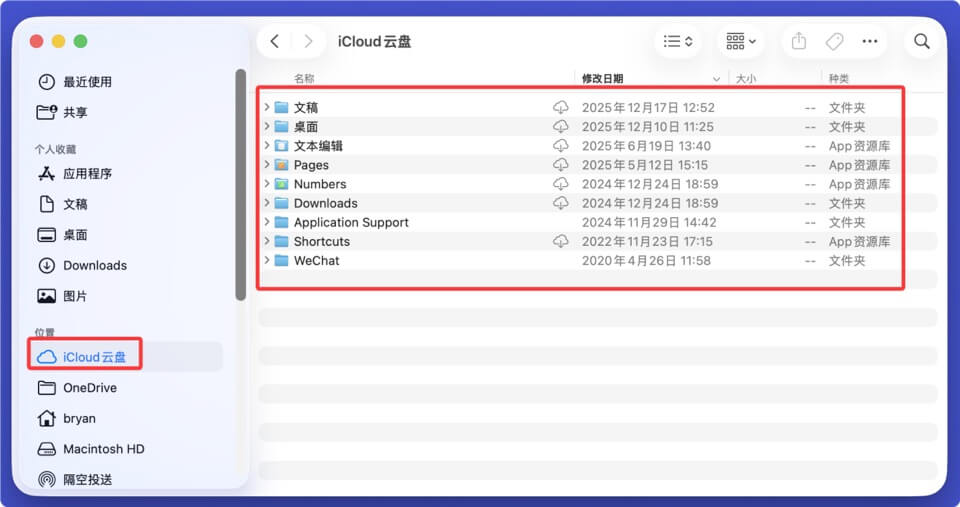Open the grouping options dropdown

pos(741,41)
